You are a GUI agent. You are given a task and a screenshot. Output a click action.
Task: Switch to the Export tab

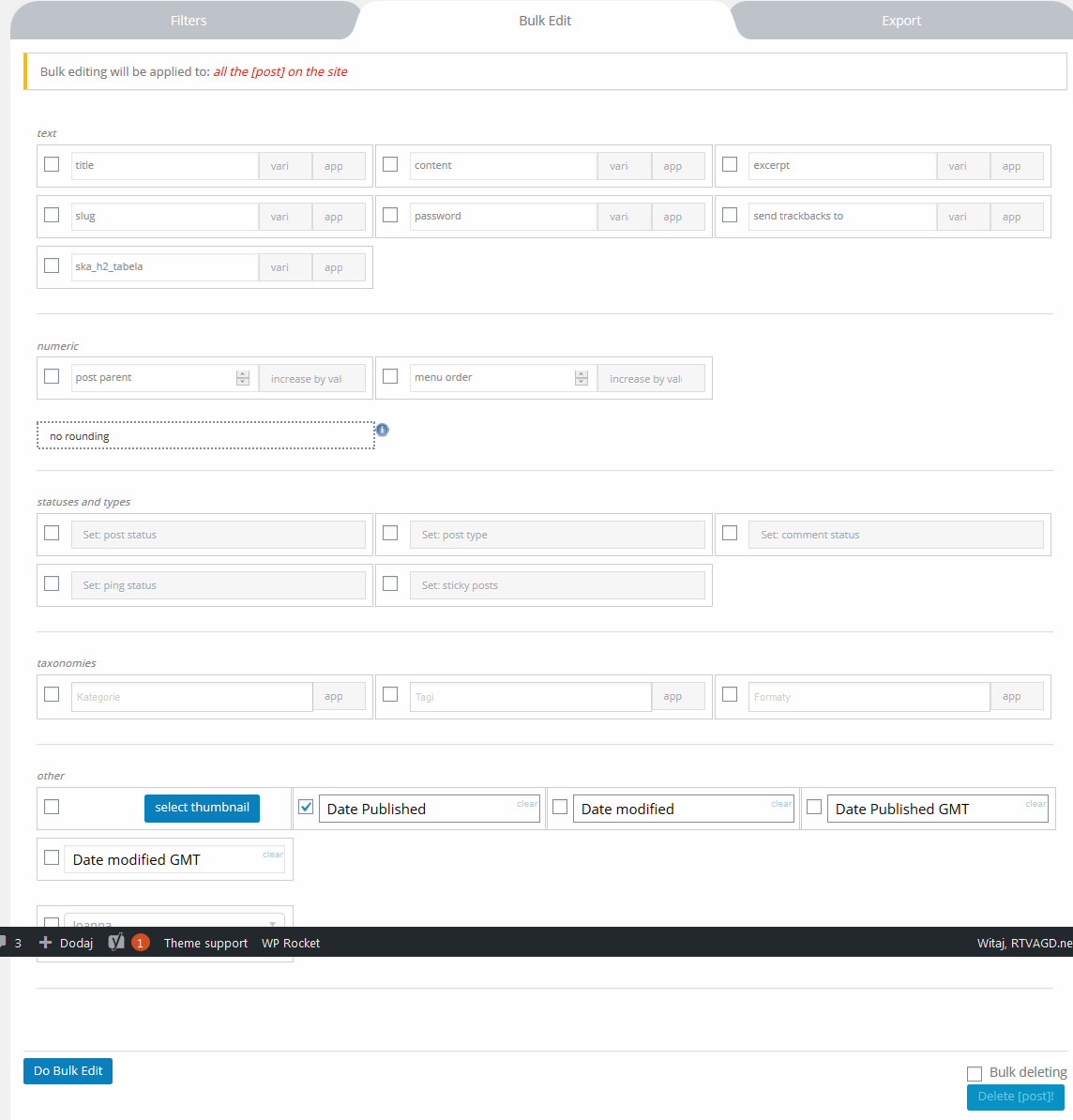900,21
